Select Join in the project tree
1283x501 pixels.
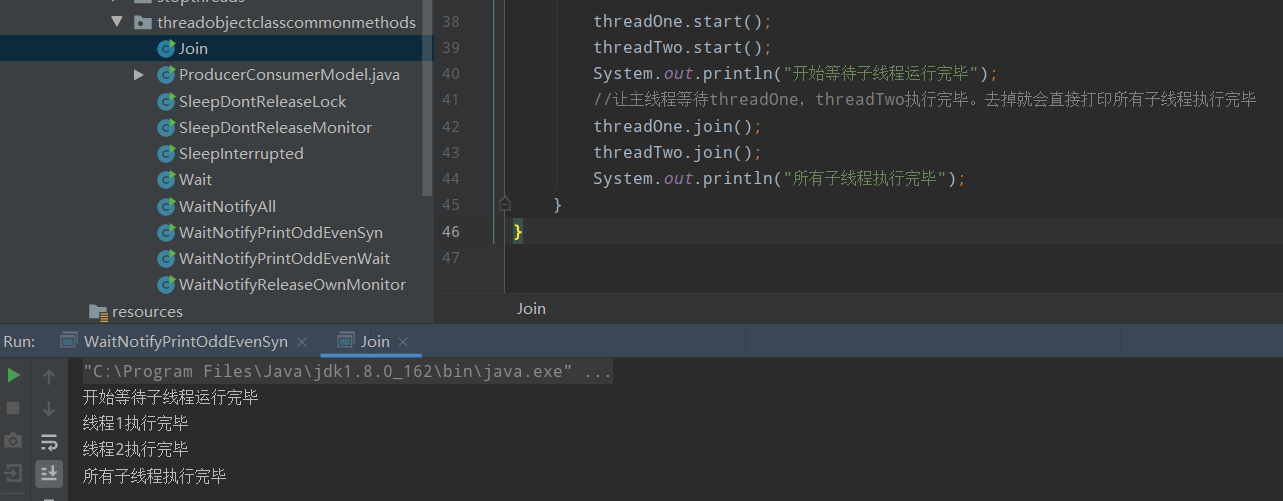point(194,48)
